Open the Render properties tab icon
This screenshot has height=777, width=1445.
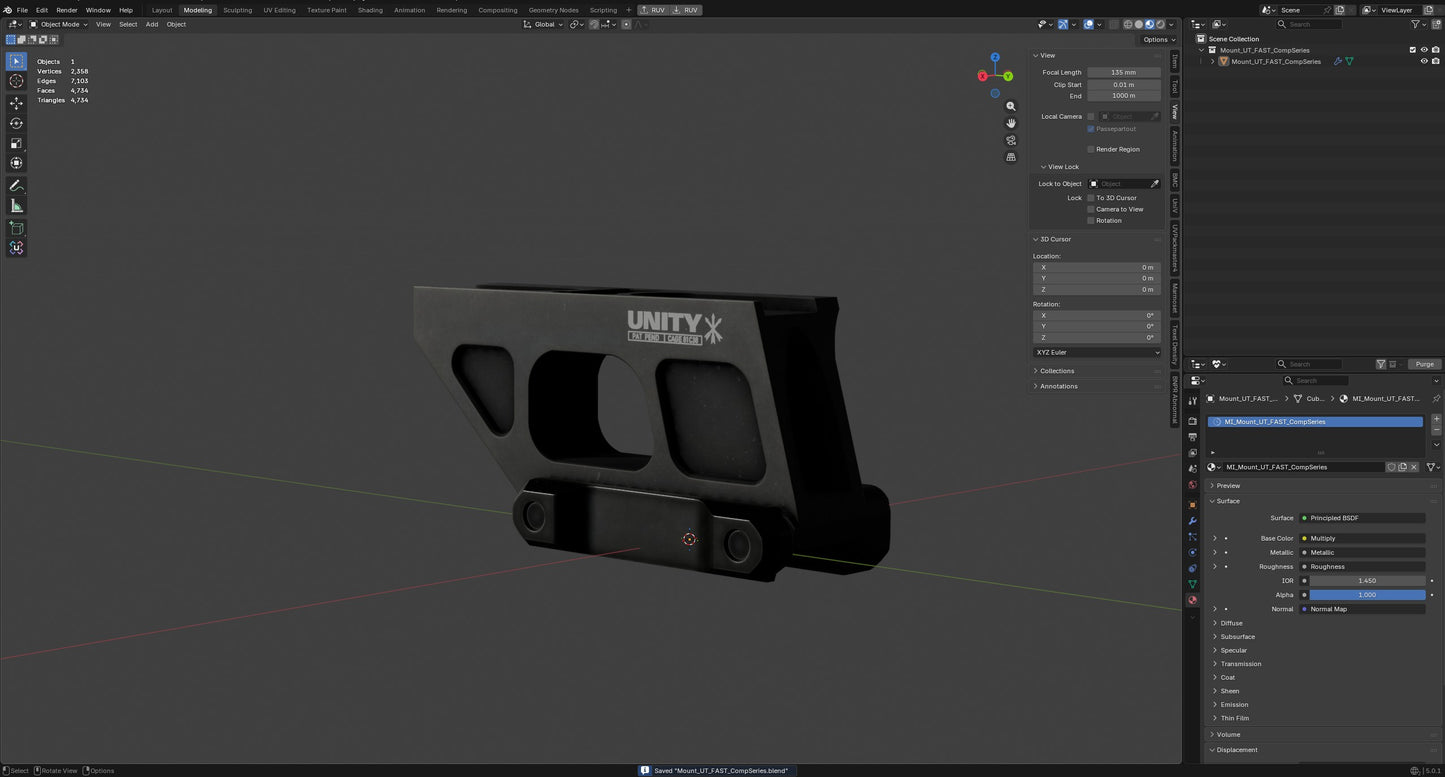click(x=1192, y=421)
